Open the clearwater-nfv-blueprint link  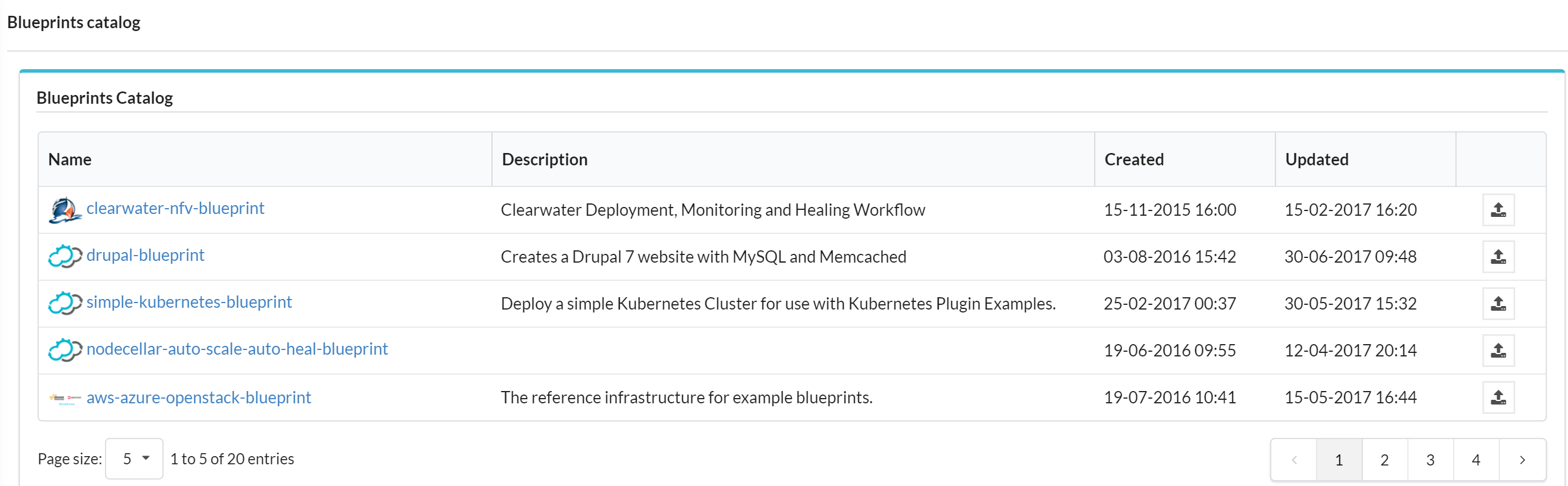pos(175,208)
